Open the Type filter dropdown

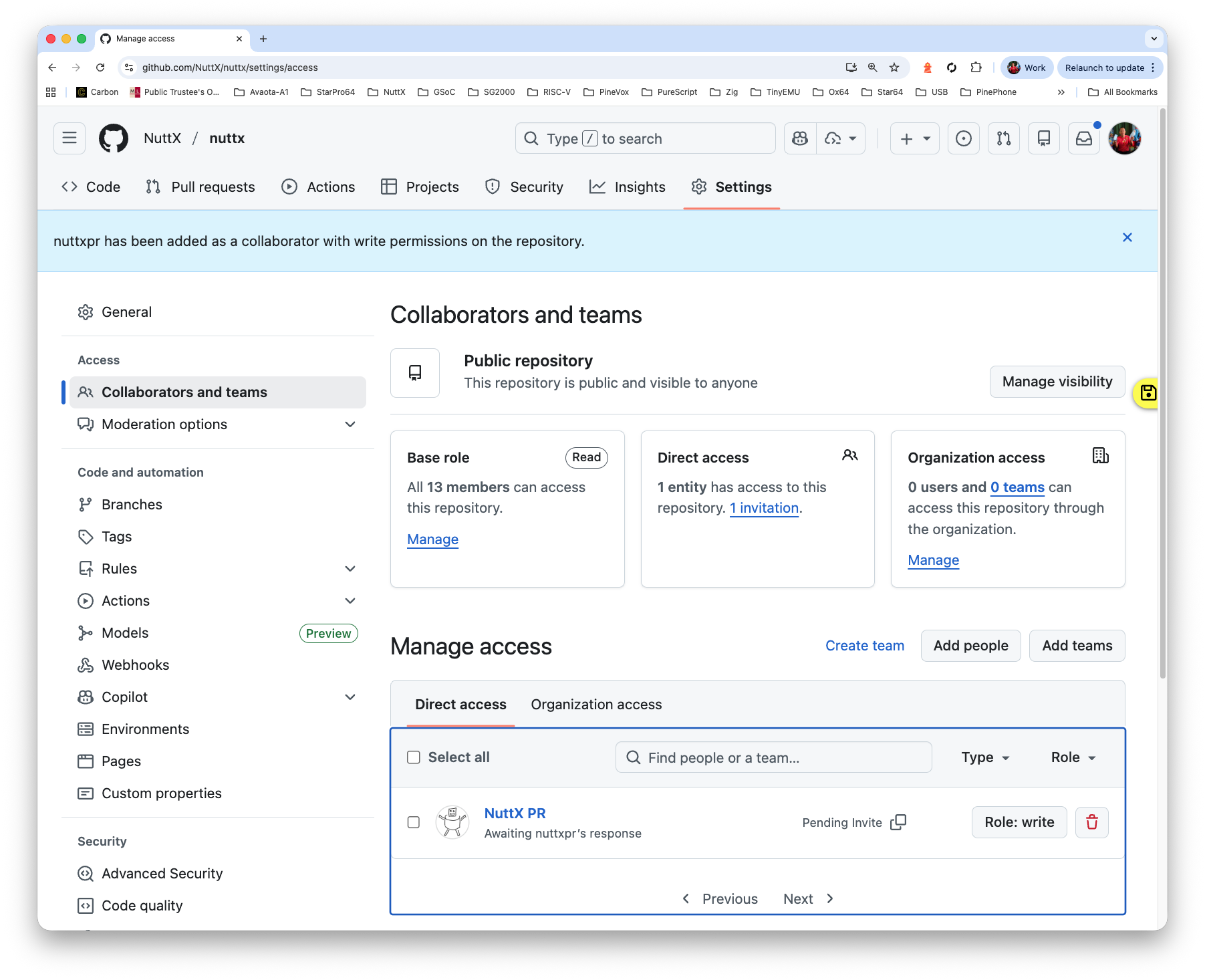pyautogui.click(x=985, y=757)
